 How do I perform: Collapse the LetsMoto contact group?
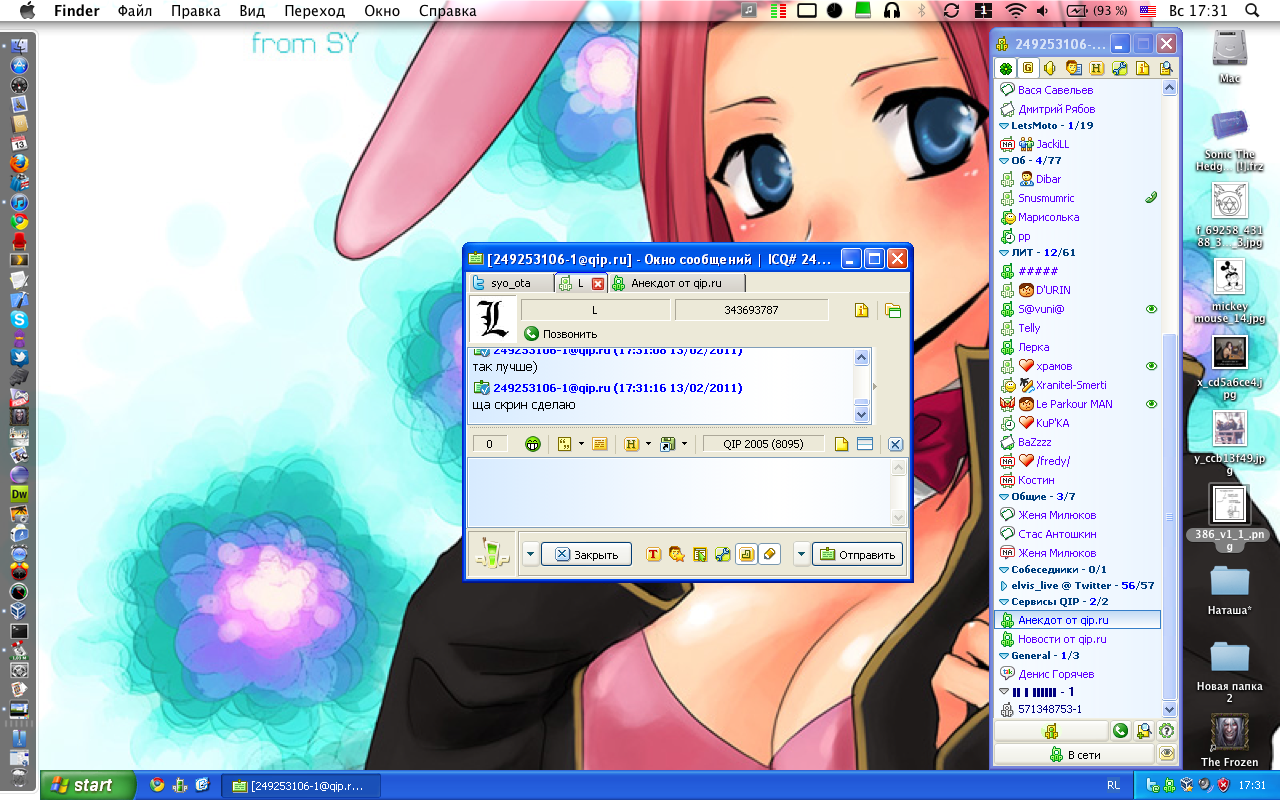pyautogui.click(x=1003, y=126)
